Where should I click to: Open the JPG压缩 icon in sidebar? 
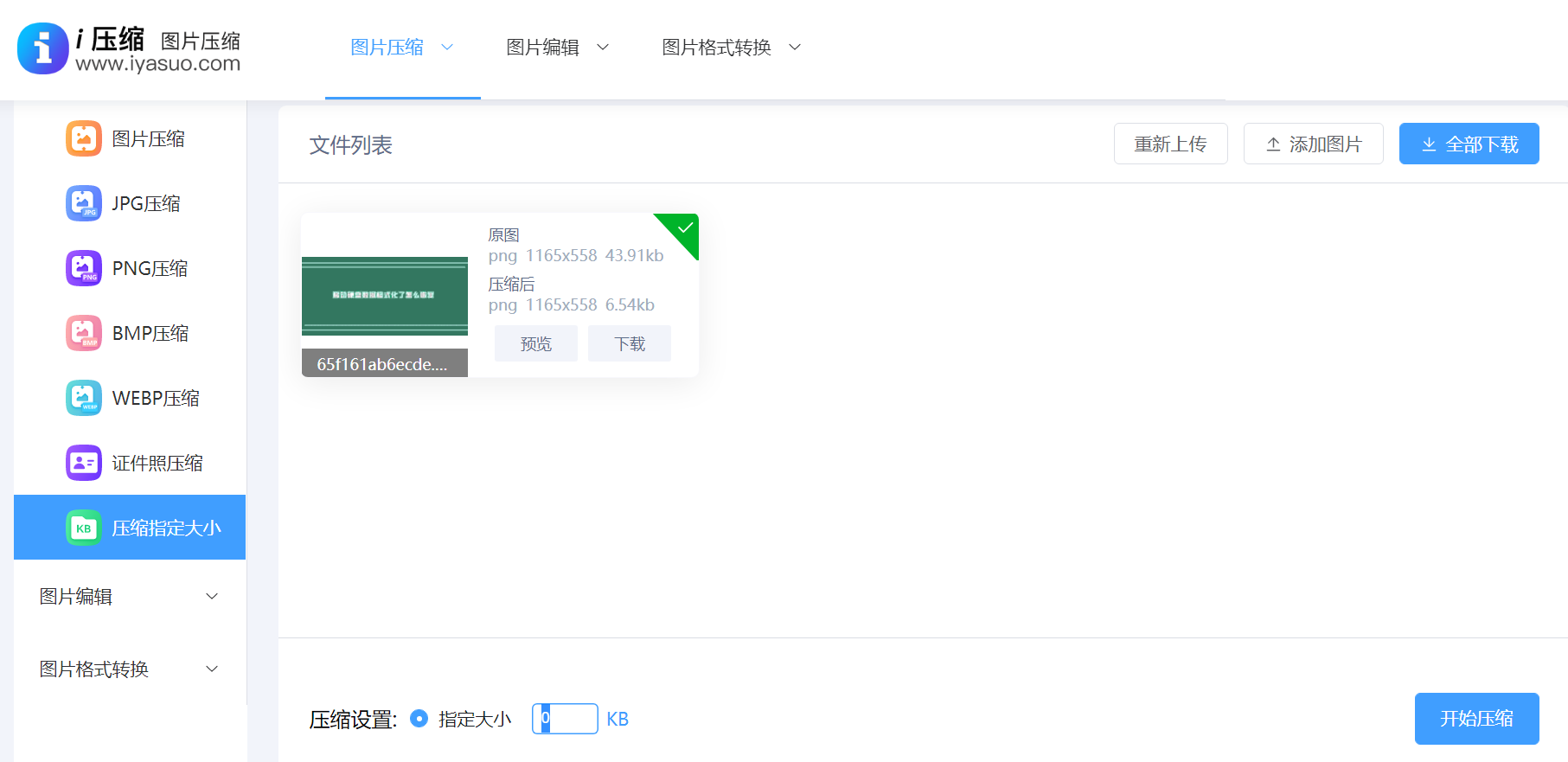[84, 203]
